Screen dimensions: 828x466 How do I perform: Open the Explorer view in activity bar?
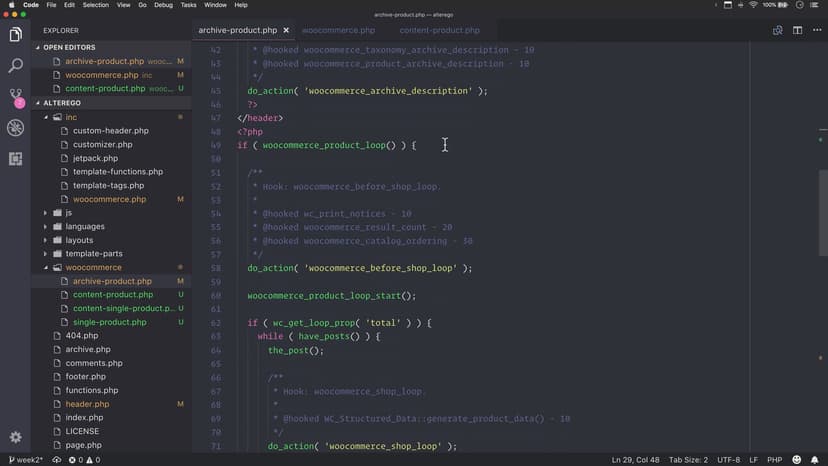coord(15,35)
